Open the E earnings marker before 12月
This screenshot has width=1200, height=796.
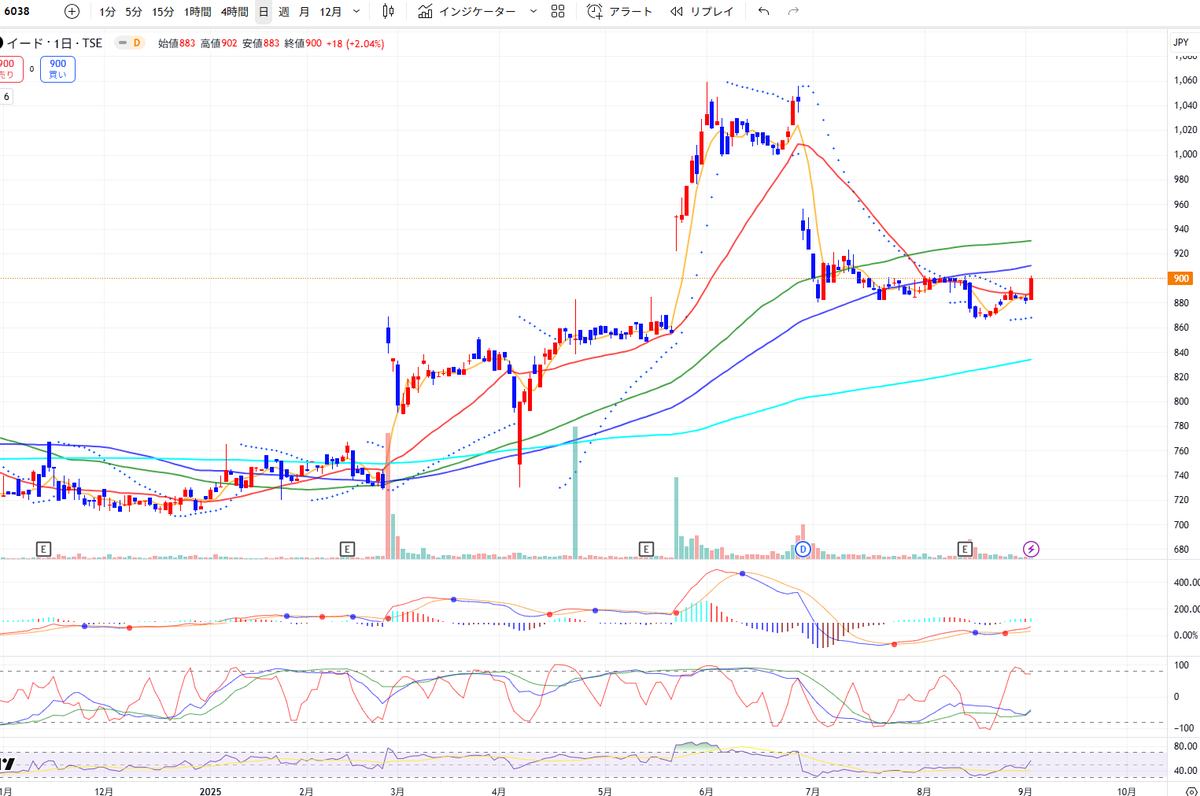click(43, 548)
